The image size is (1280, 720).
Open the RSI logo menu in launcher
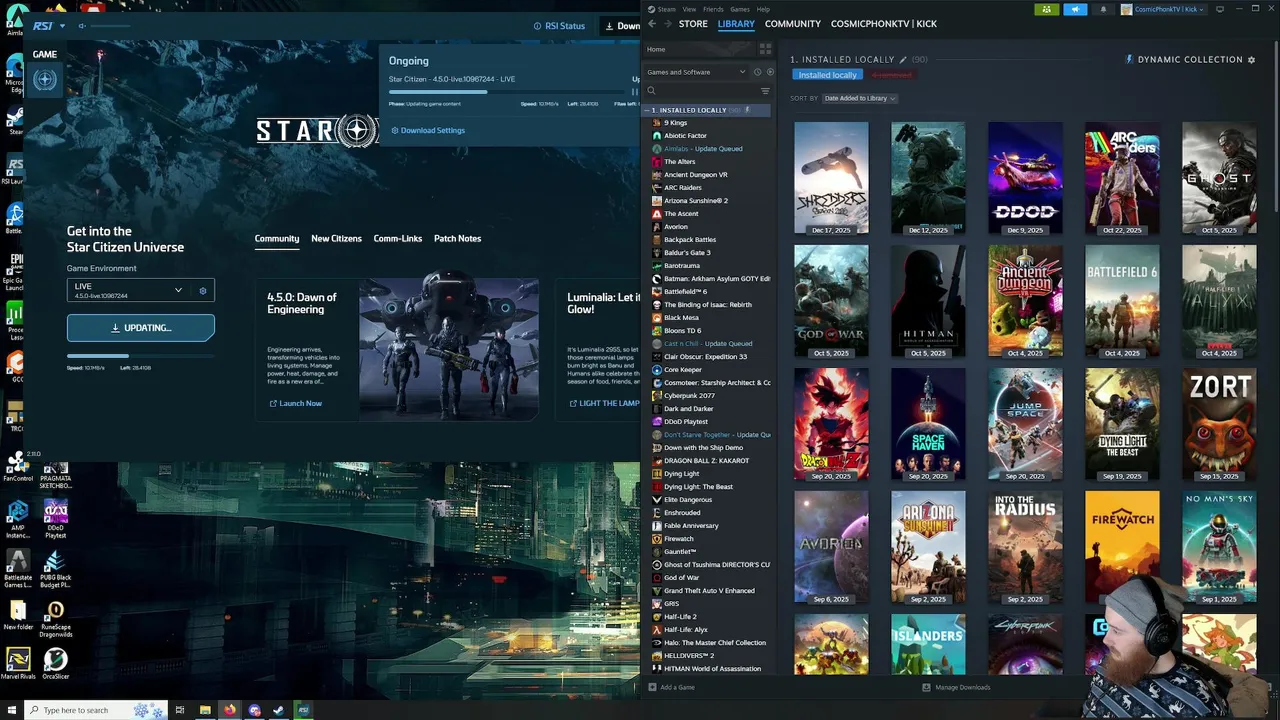point(48,26)
